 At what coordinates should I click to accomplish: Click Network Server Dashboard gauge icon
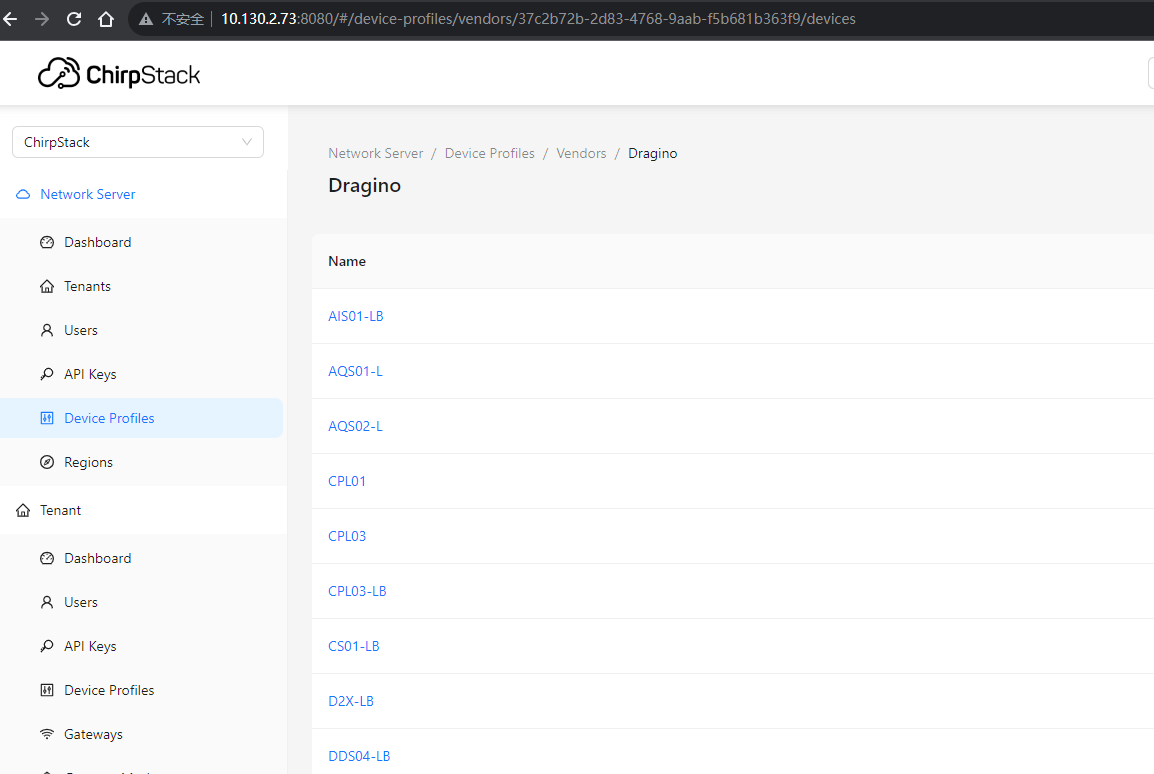[x=47, y=242]
